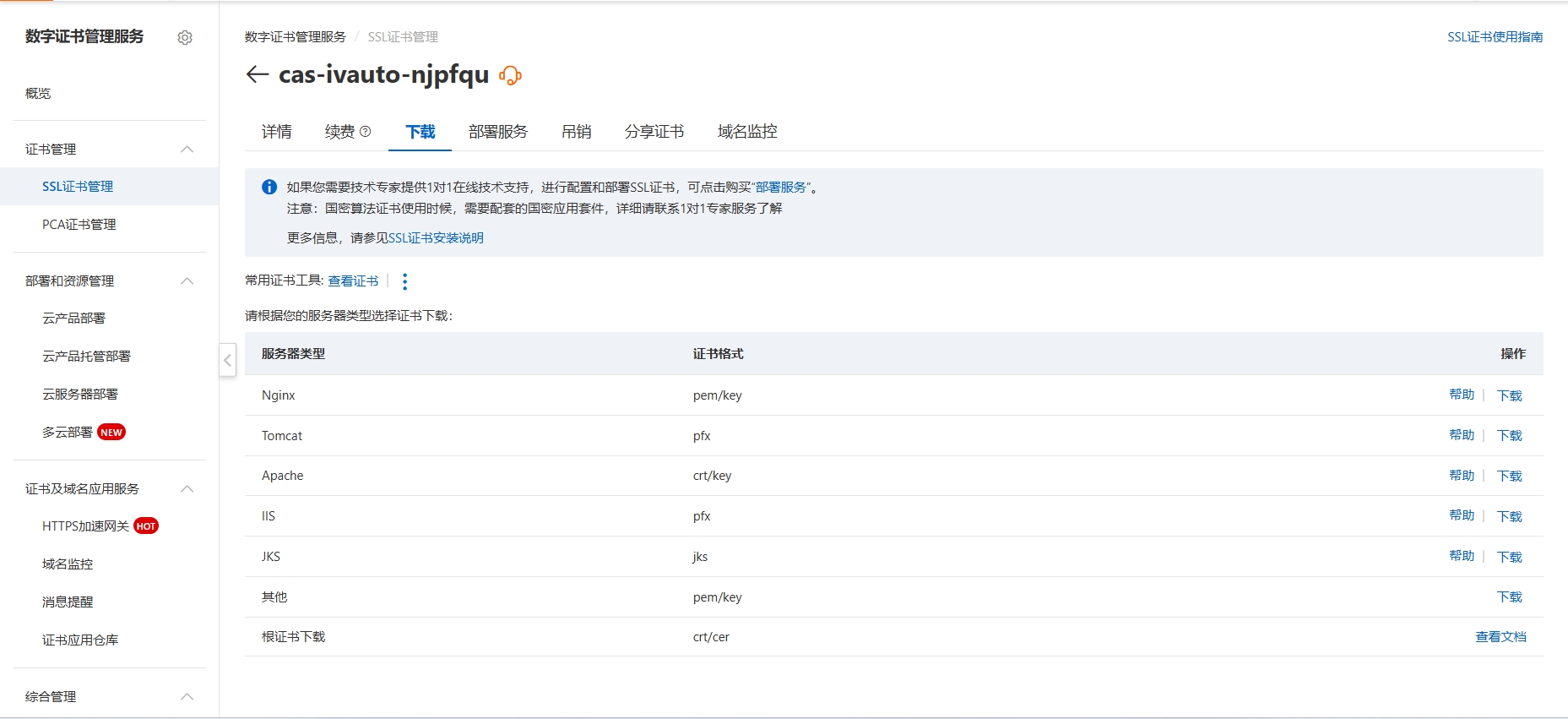Open 云产品托管部署 in the sidebar

point(87,357)
